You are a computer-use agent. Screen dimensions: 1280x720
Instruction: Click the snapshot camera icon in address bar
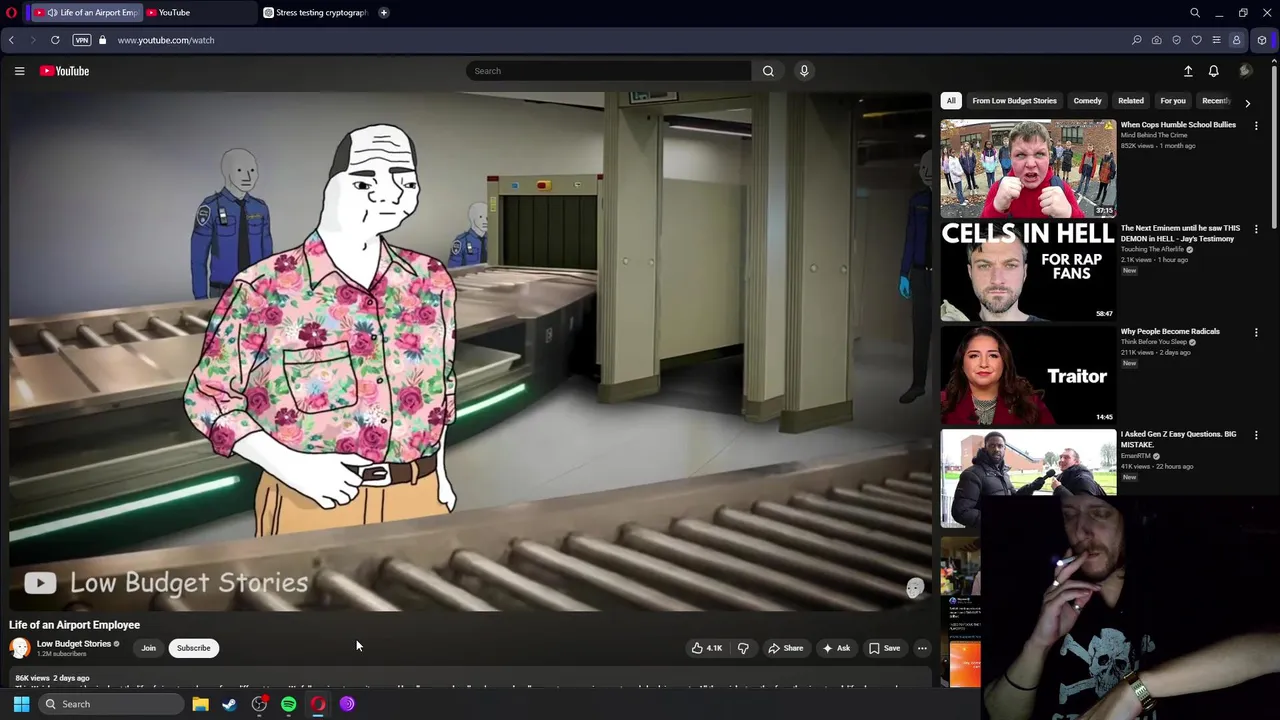click(x=1156, y=40)
